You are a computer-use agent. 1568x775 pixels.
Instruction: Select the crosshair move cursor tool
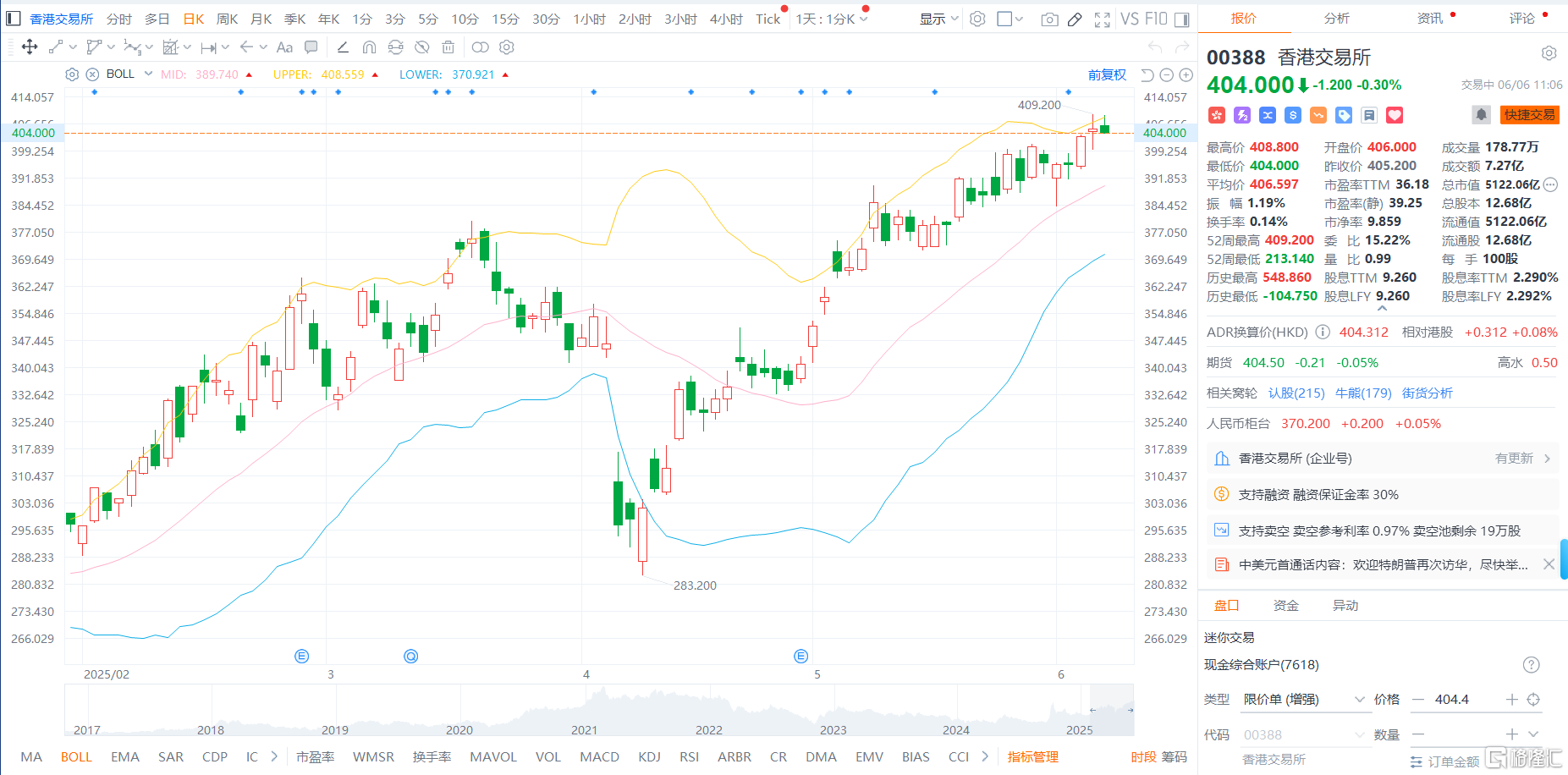coord(30,47)
